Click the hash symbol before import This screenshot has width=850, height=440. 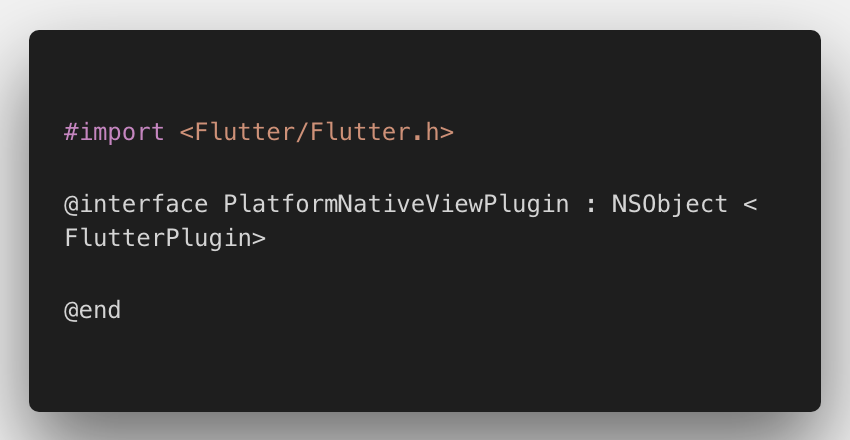click(x=71, y=133)
